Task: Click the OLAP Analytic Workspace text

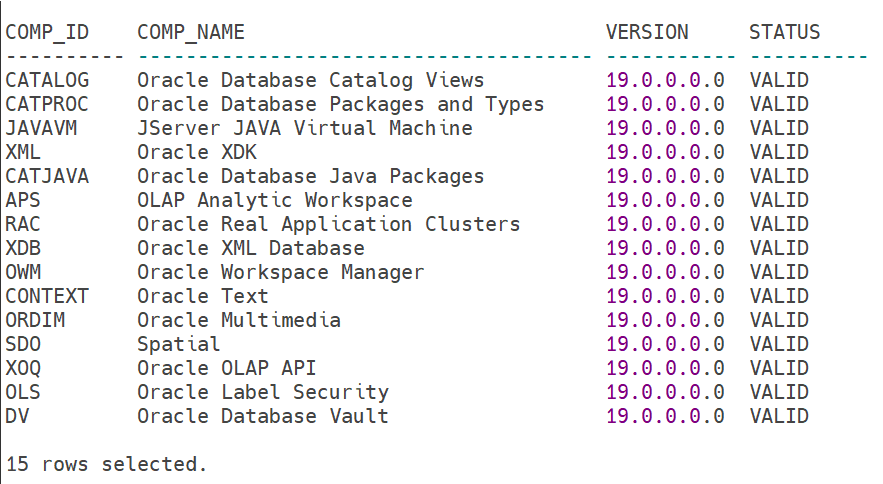Action: click(x=275, y=200)
